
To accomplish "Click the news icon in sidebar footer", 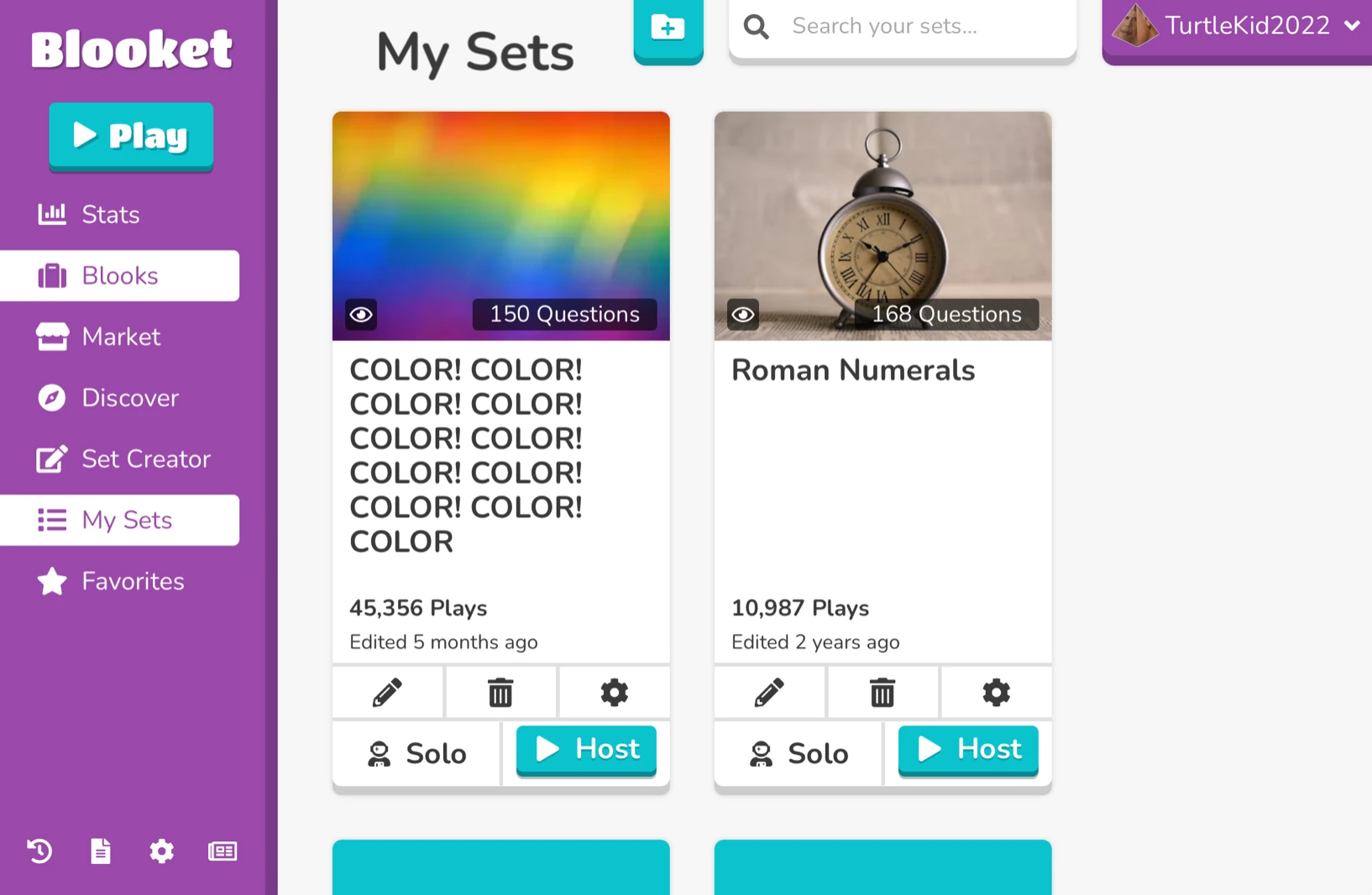I will coord(223,851).
